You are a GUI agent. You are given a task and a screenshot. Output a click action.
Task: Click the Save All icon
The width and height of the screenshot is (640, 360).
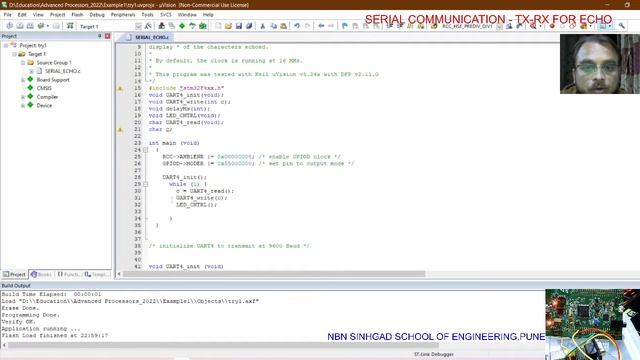click(x=249, y=26)
